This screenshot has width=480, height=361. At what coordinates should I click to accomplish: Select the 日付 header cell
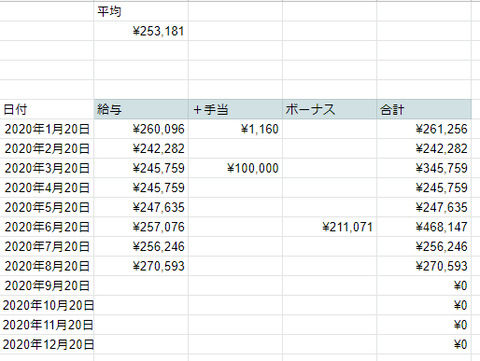[47, 109]
